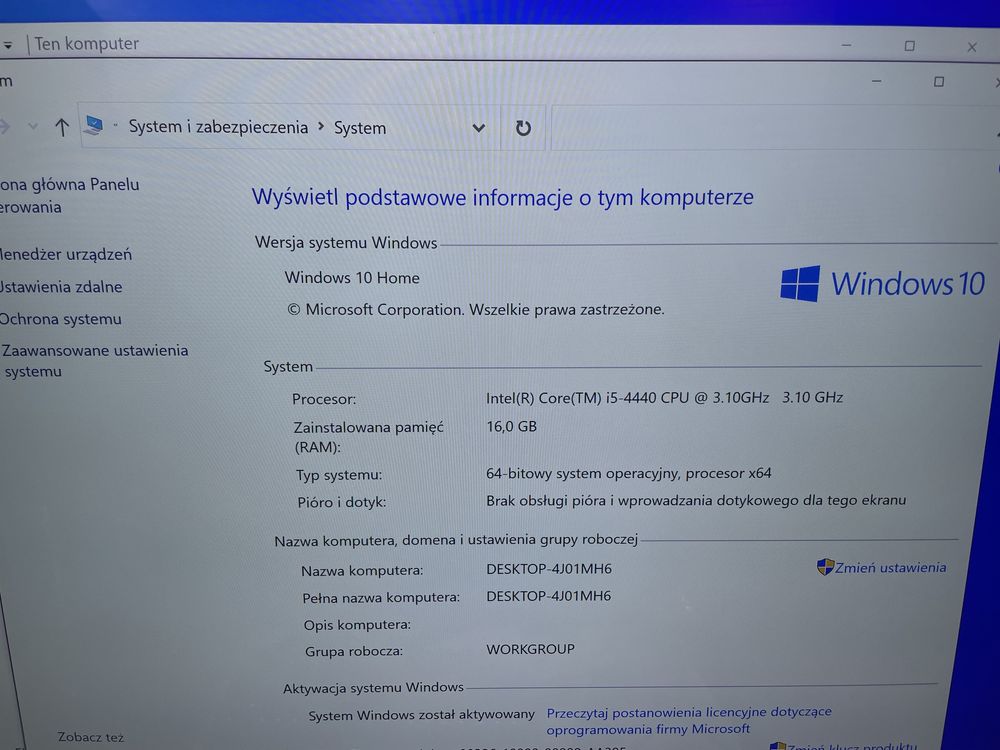Open 'Menedżer urządzeń' in the sidebar
The image size is (1000, 750).
point(66,254)
